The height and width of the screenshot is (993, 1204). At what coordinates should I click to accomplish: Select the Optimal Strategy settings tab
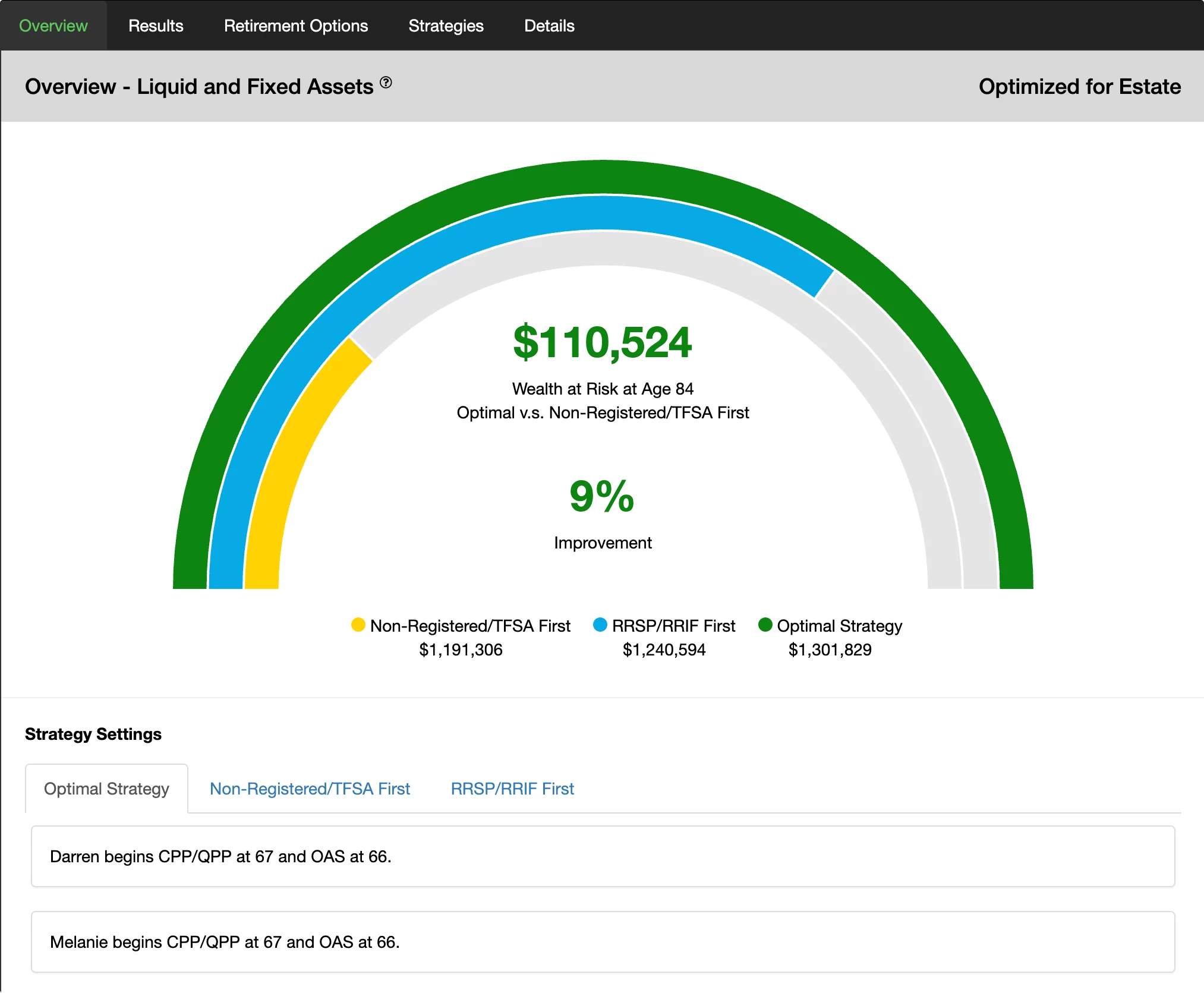(106, 789)
